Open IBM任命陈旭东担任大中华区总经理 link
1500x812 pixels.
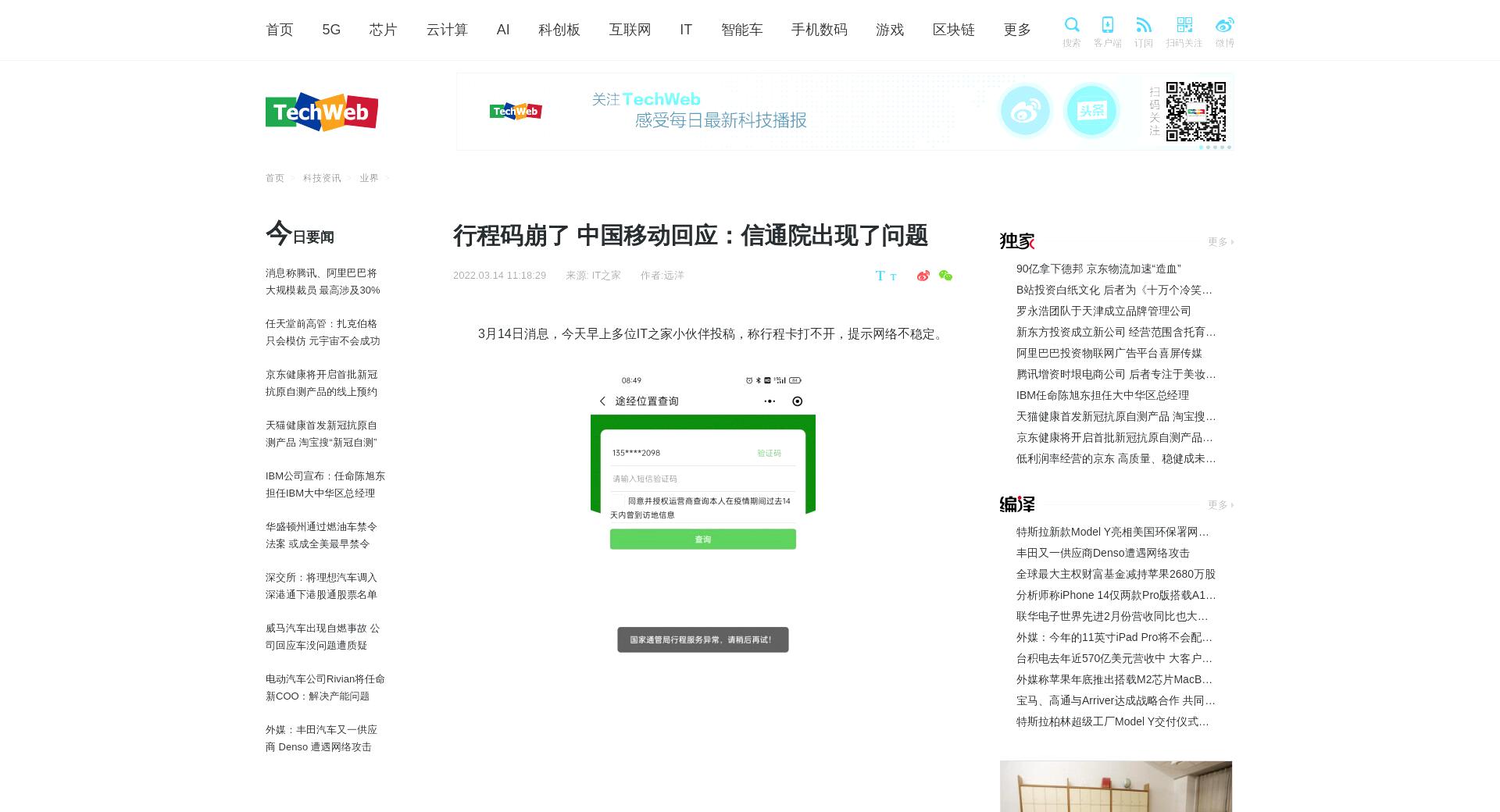[1102, 395]
